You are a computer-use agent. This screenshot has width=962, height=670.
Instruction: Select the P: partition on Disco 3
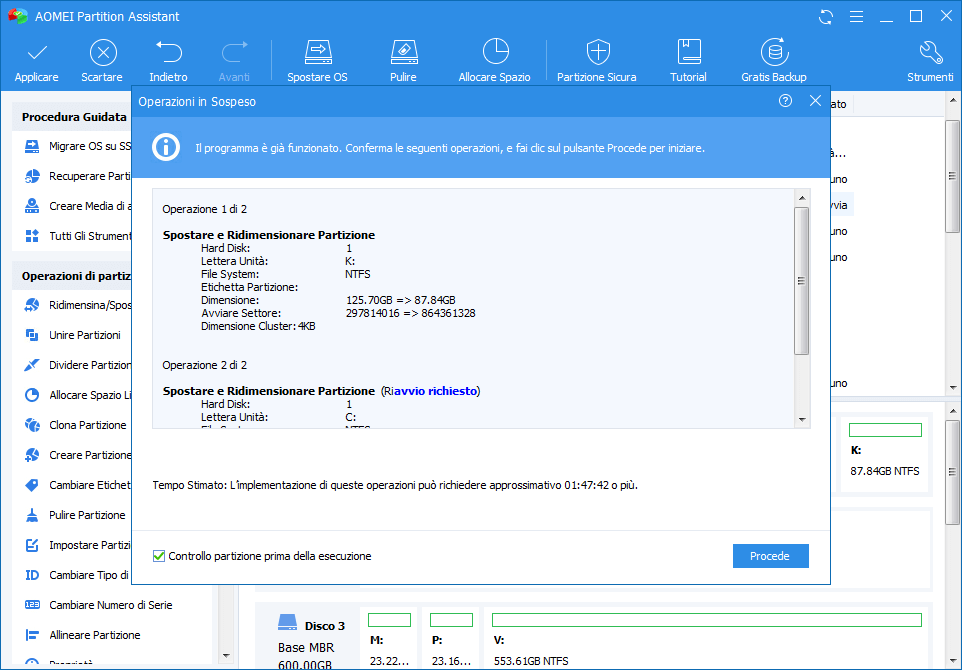coord(451,639)
